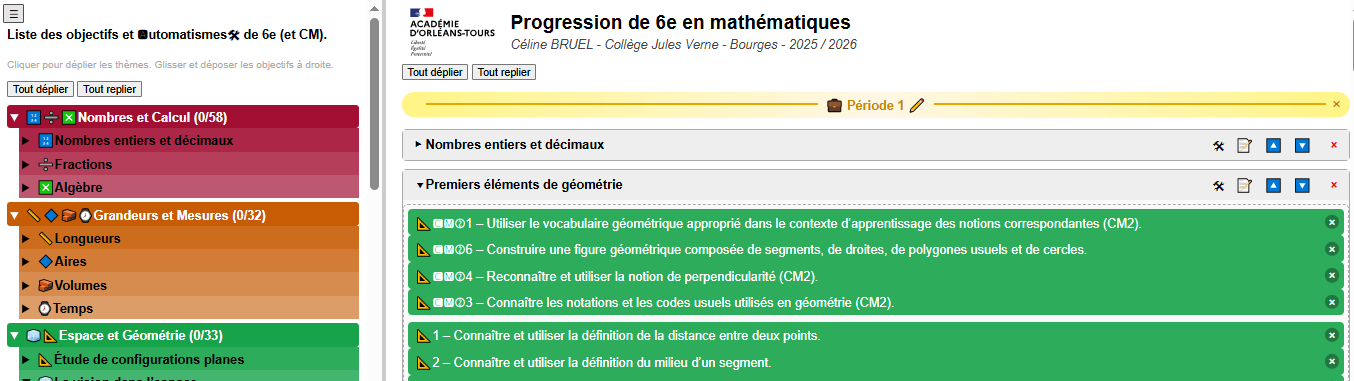Move Premiers éléments de géométrie down with the blue arrow
The height and width of the screenshot is (381, 1354).
click(x=1302, y=185)
